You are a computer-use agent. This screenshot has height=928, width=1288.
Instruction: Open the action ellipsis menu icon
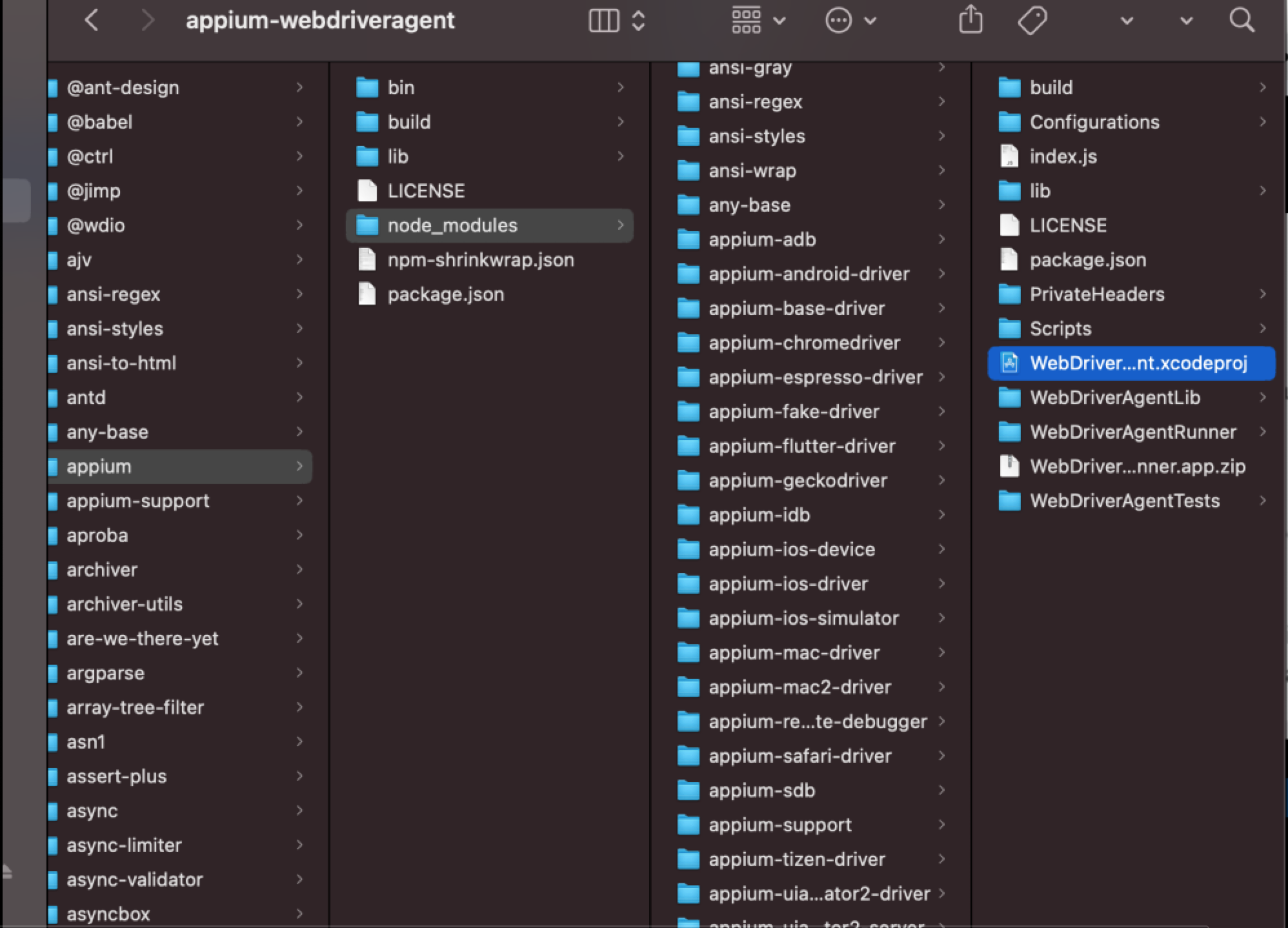click(838, 21)
